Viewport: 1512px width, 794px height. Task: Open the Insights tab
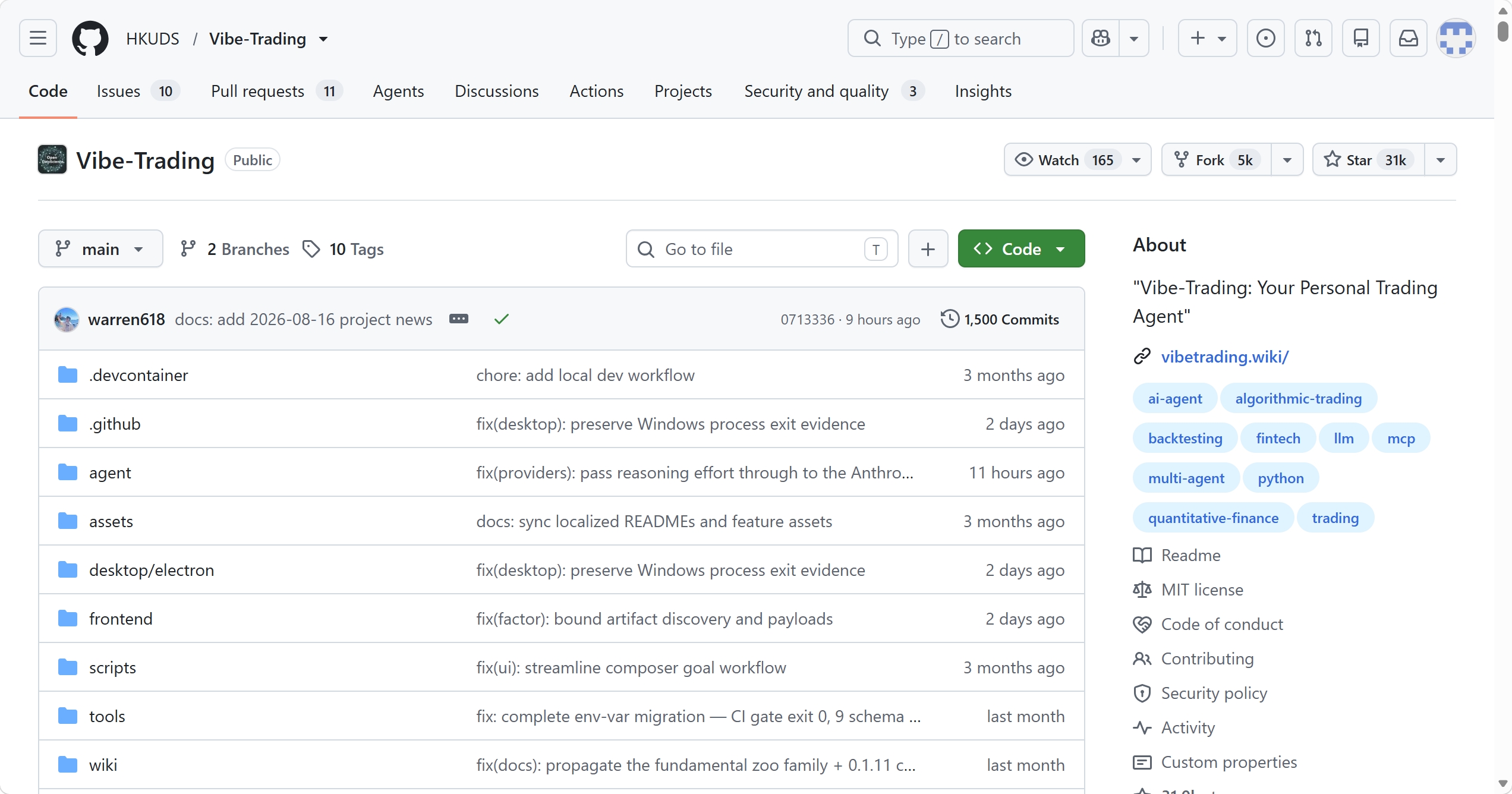click(x=983, y=91)
